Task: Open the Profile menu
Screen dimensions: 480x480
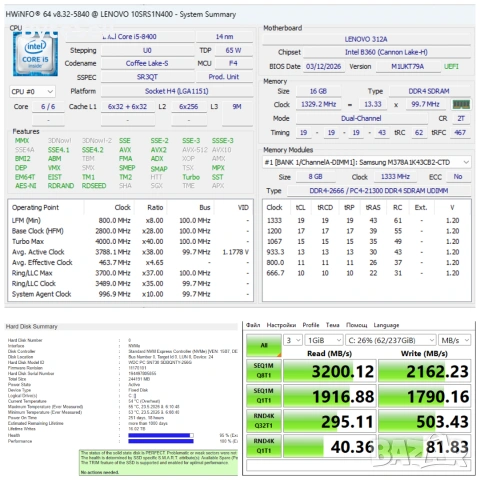Action: [311, 325]
